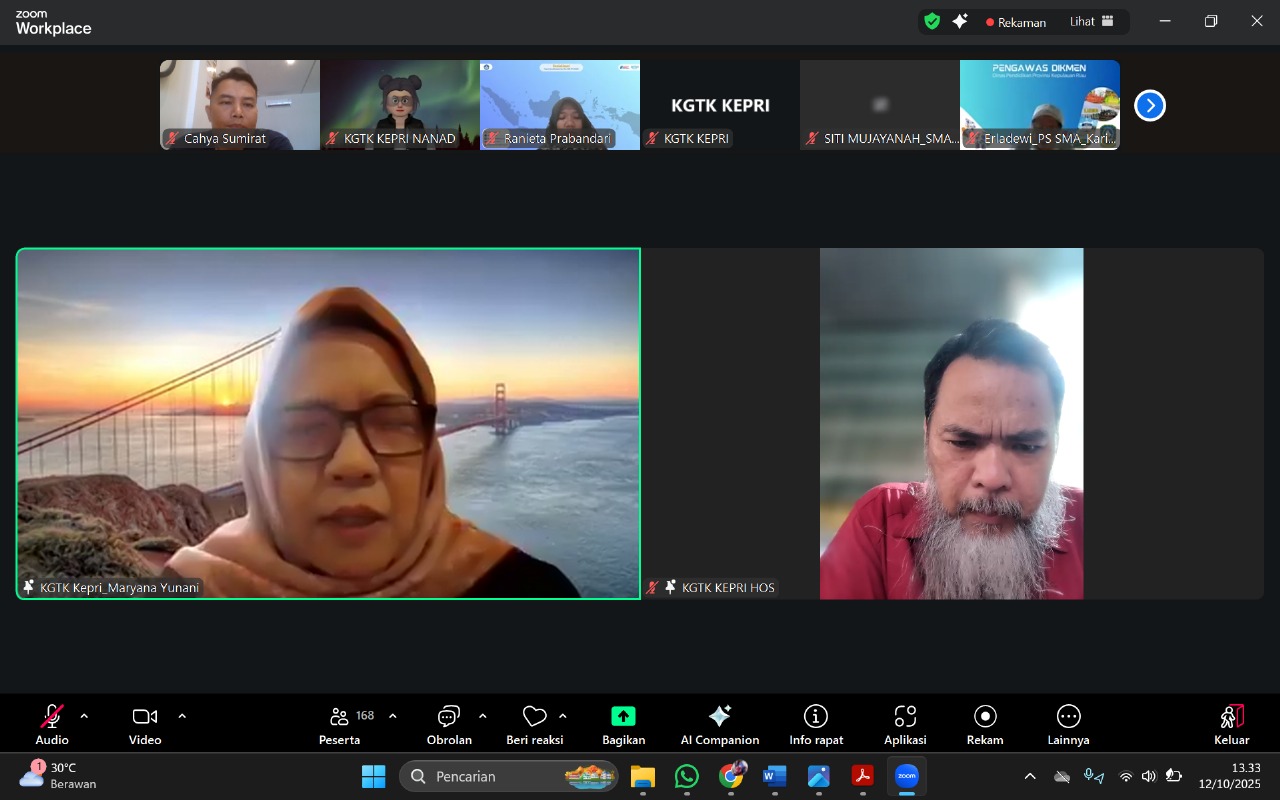Expand the Beri reaksi options arrow
Viewport: 1280px width, 800px height.
click(563, 716)
